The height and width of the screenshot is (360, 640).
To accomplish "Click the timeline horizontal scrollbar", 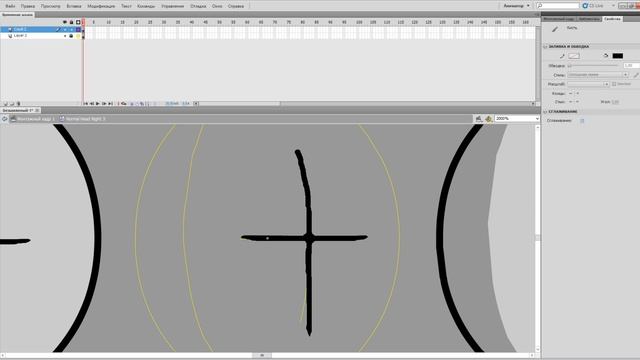I will 365,104.
